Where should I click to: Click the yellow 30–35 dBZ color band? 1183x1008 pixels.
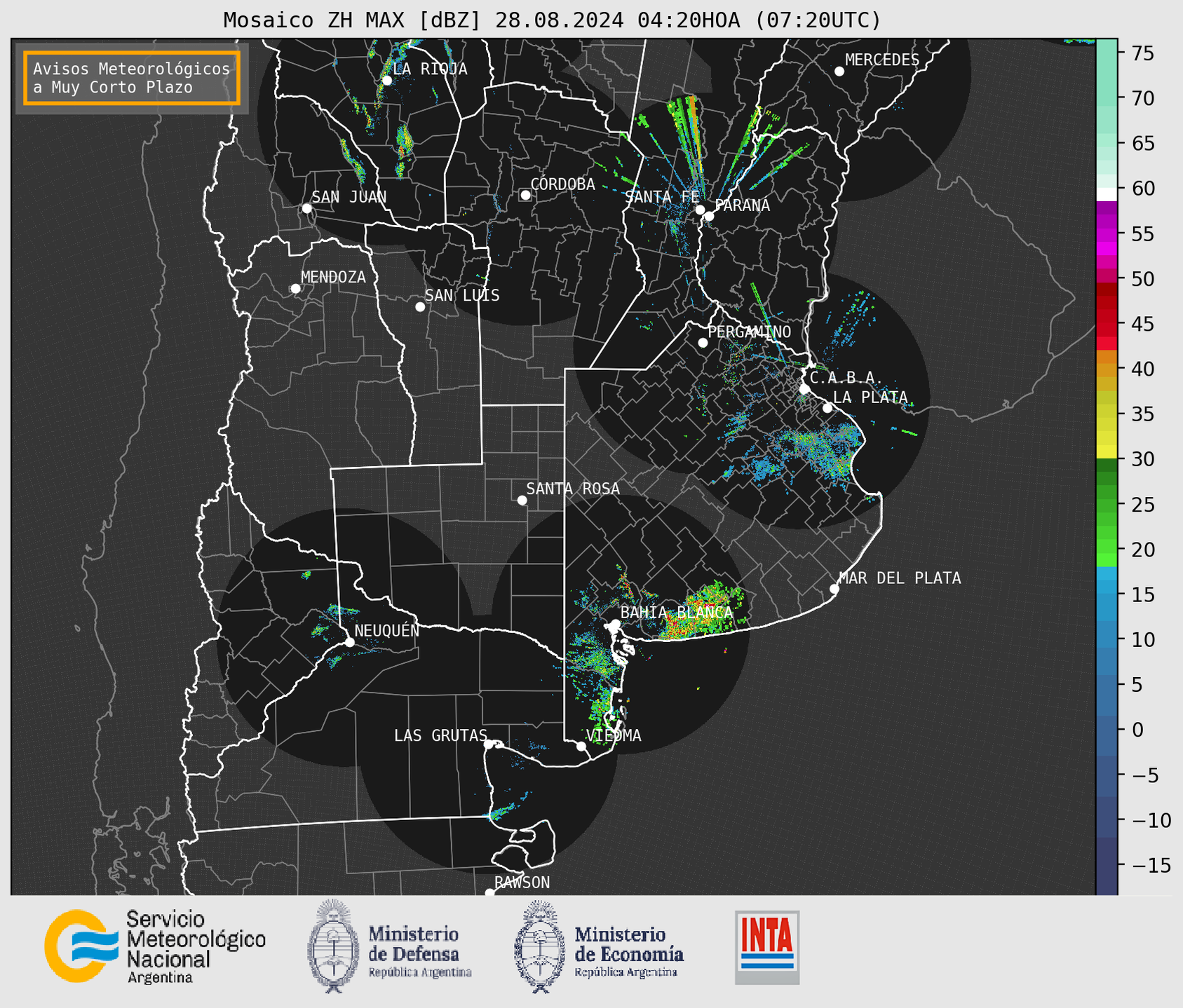(x=1107, y=437)
